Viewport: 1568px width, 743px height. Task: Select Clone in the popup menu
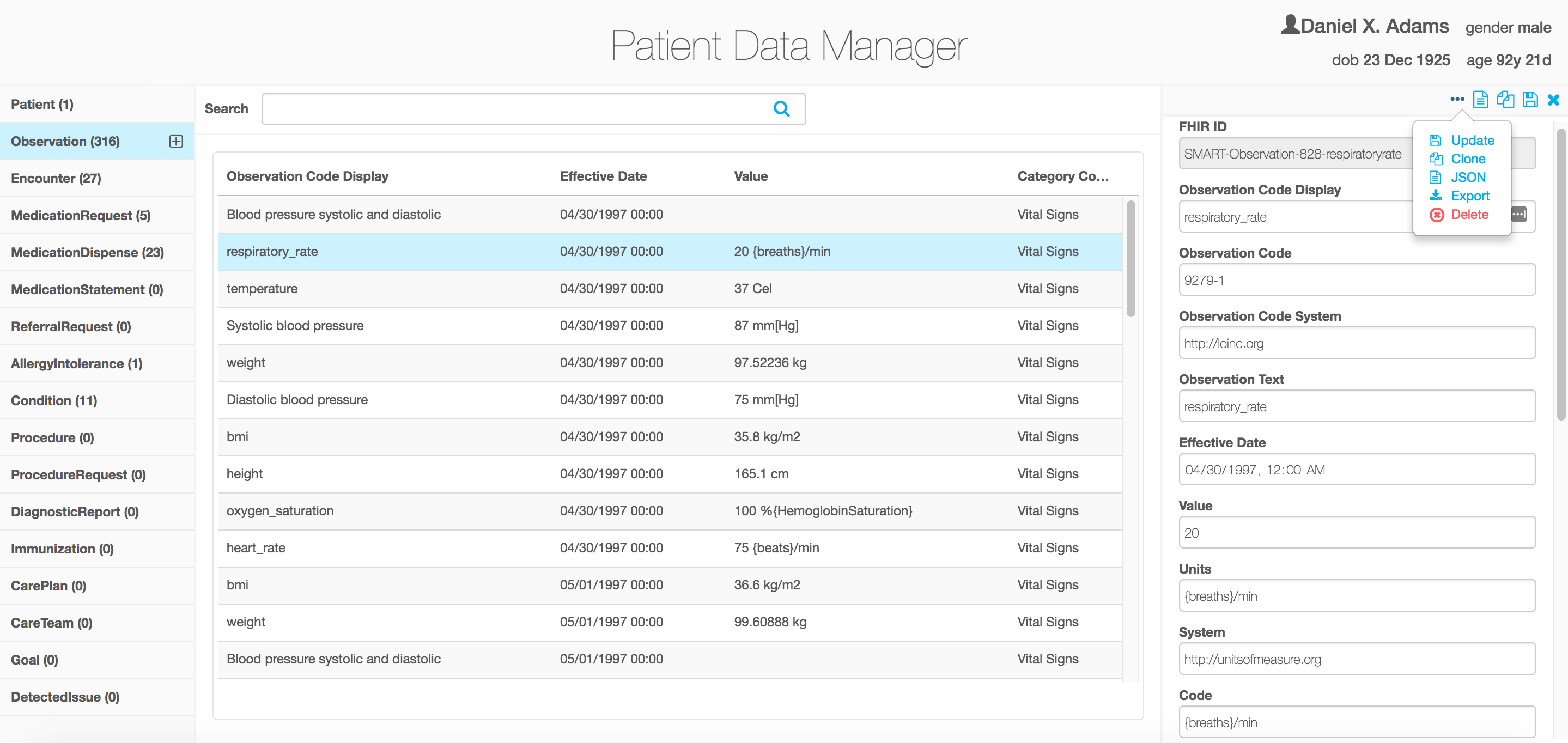(1468, 159)
